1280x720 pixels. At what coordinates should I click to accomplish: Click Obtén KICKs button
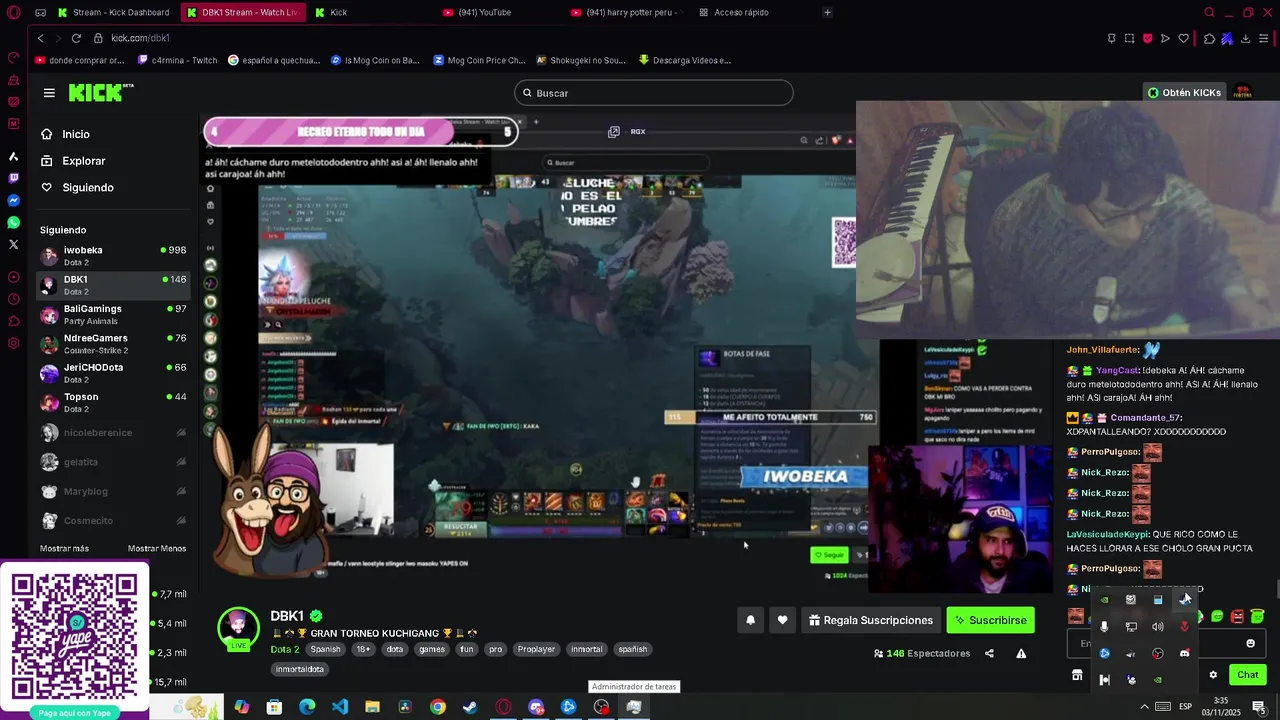click(1185, 92)
